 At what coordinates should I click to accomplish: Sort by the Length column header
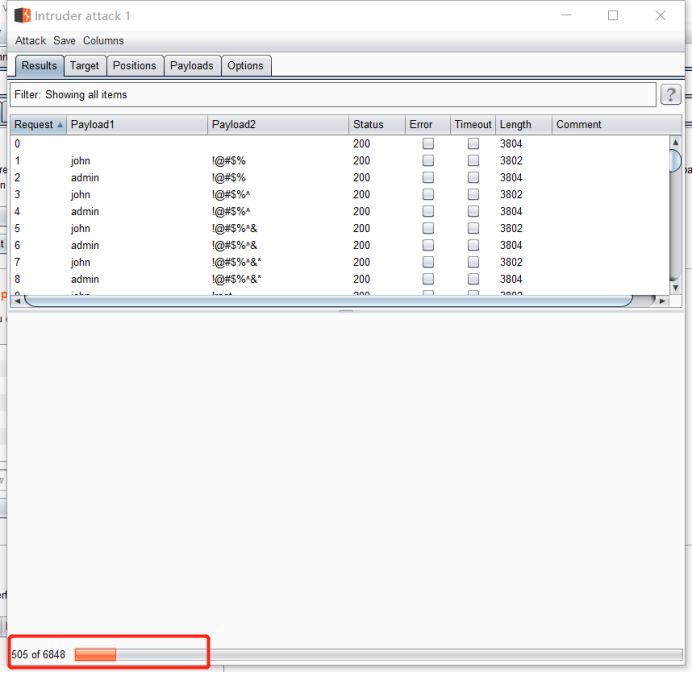click(524, 124)
